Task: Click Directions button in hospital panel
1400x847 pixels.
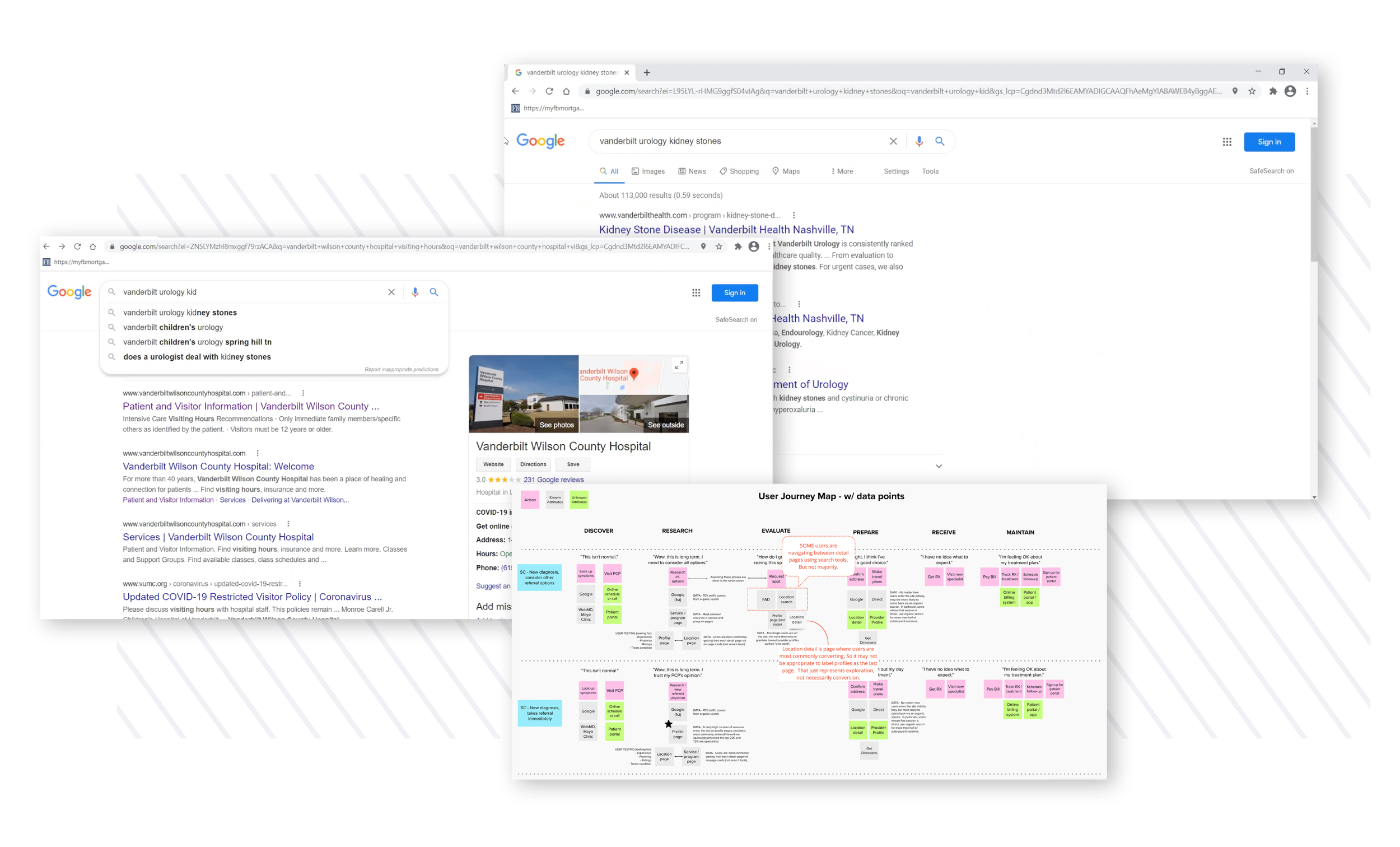Action: [x=533, y=464]
